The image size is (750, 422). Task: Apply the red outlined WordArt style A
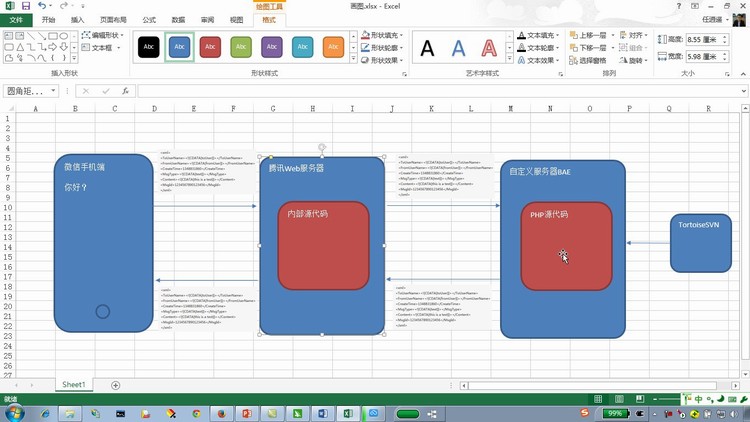click(489, 48)
